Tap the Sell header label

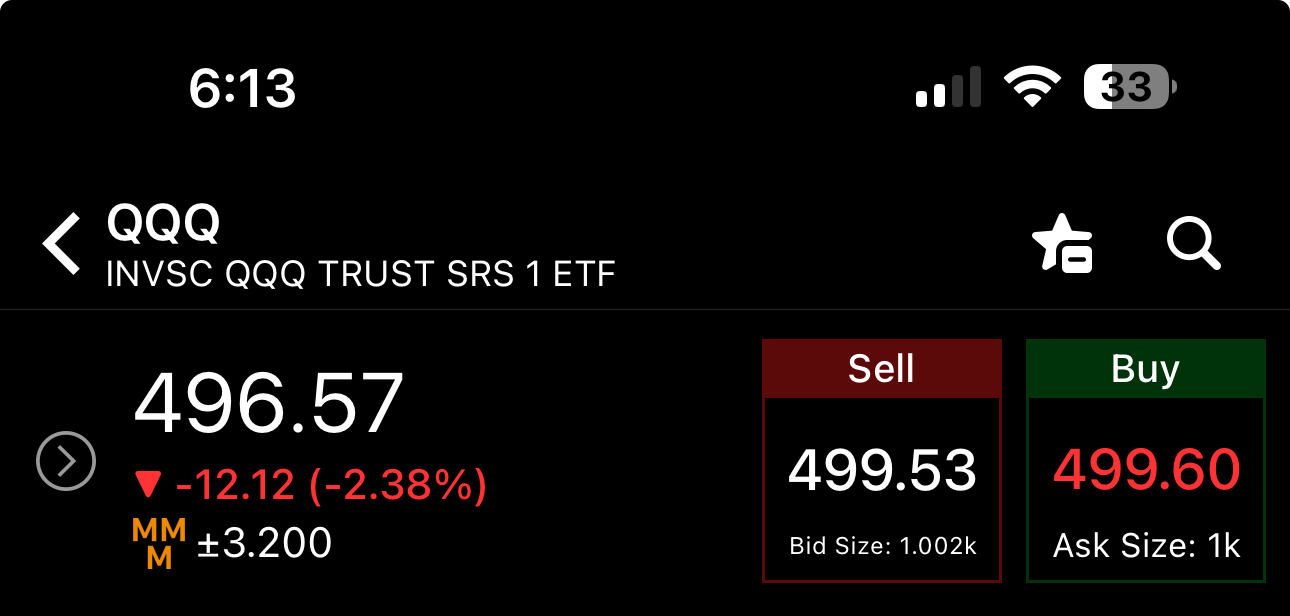[x=881, y=369]
